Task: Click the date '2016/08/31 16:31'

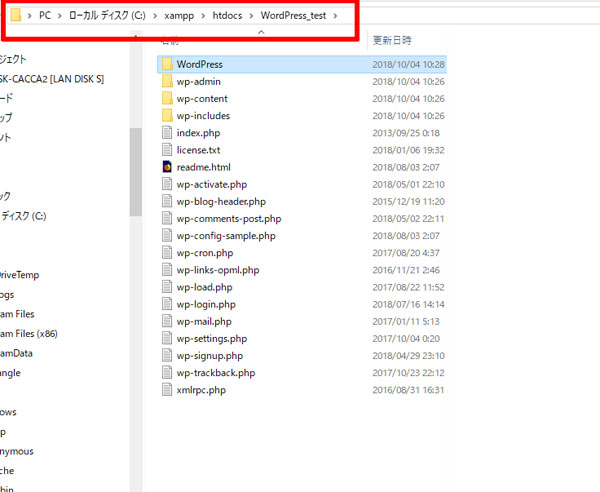Action: coord(408,390)
